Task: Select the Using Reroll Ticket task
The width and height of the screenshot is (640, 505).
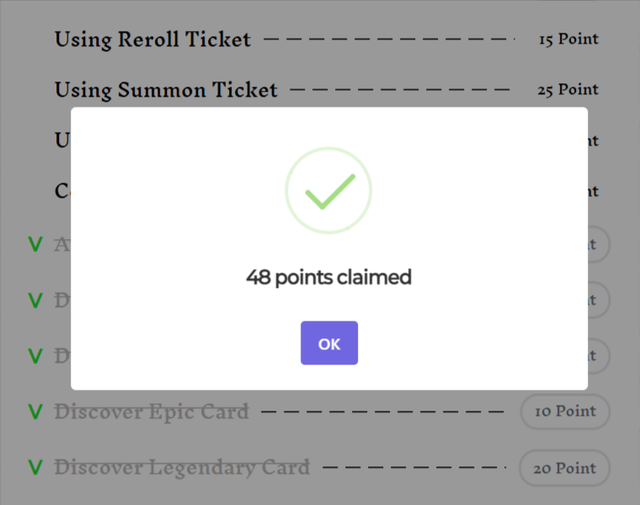Action: click(x=152, y=40)
